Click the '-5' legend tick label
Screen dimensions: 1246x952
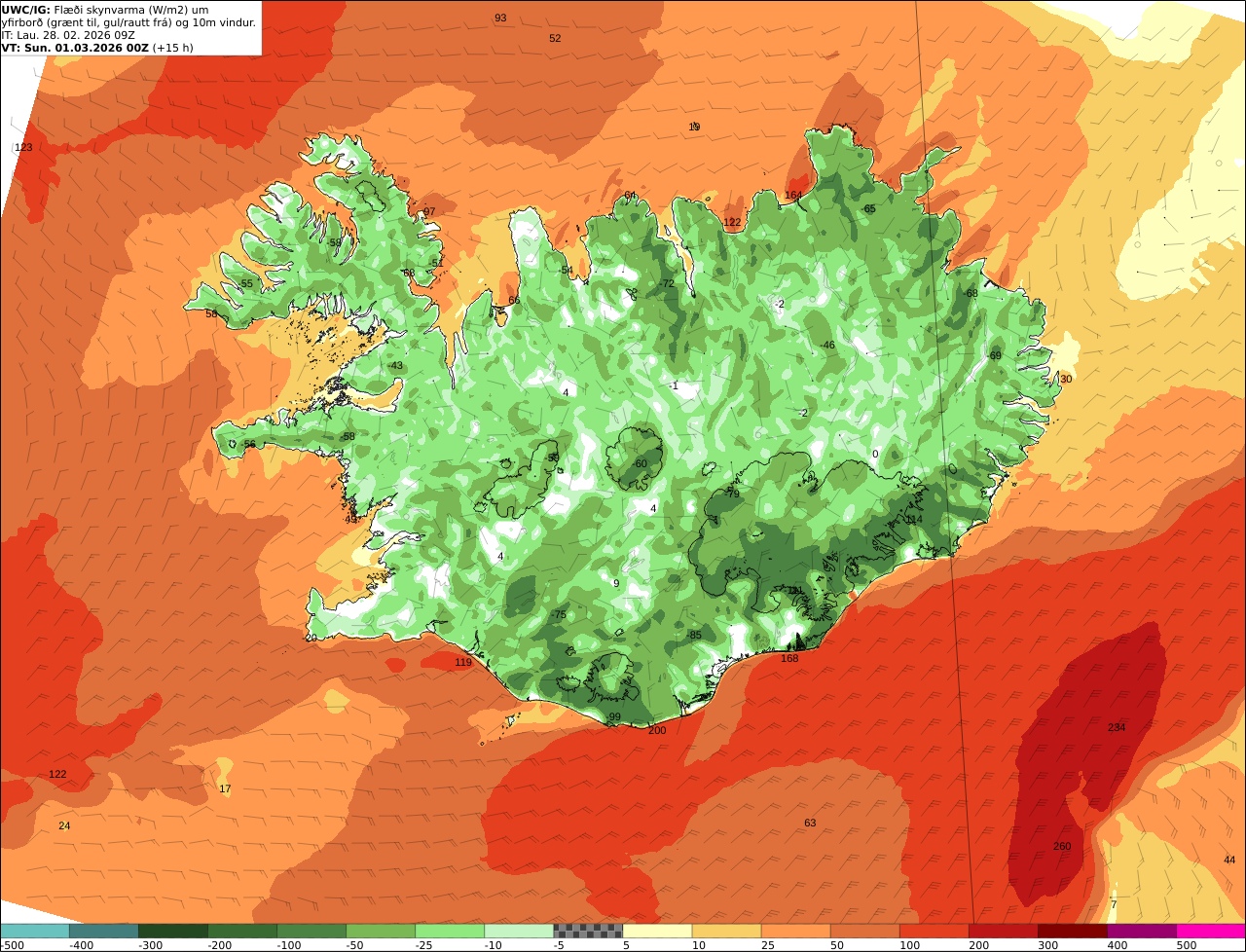pos(558,945)
